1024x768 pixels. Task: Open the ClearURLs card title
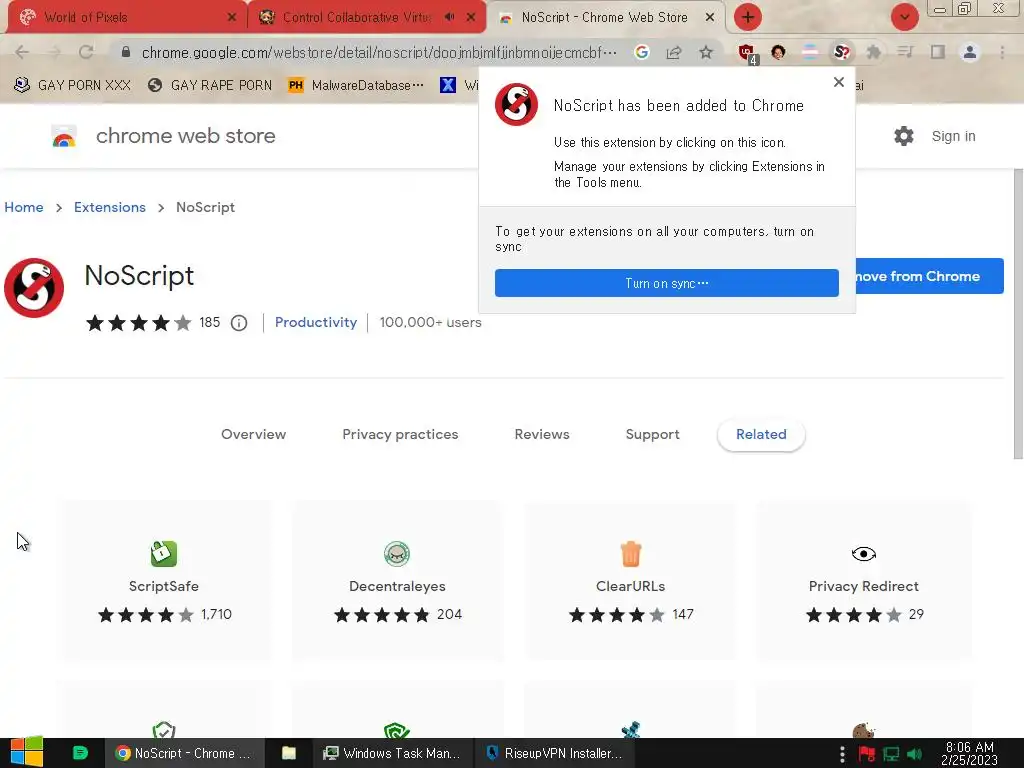(630, 586)
